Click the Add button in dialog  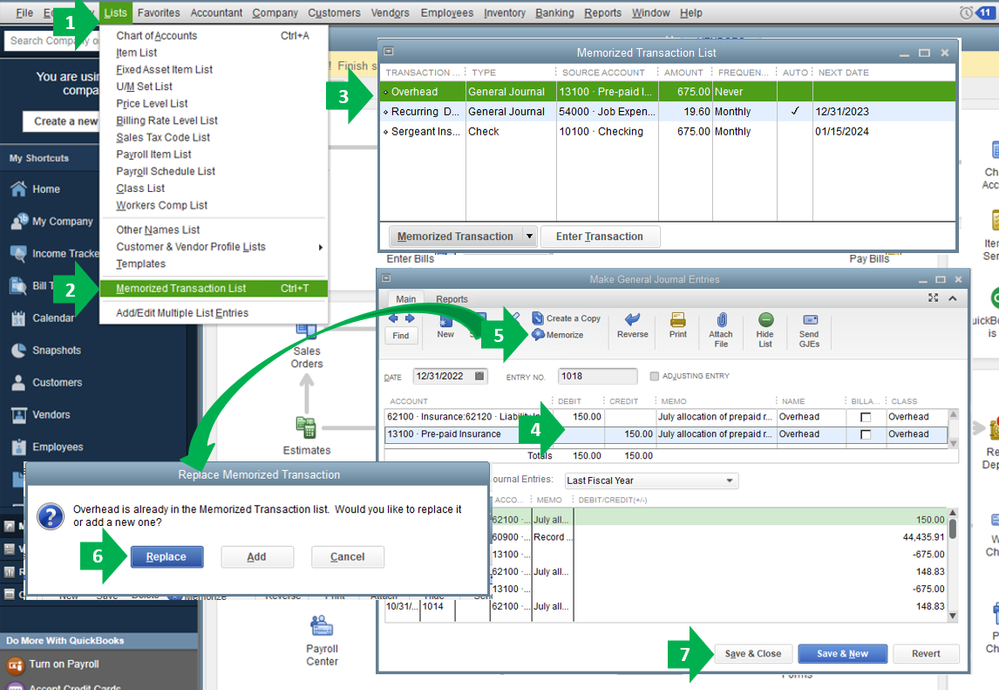(257, 557)
